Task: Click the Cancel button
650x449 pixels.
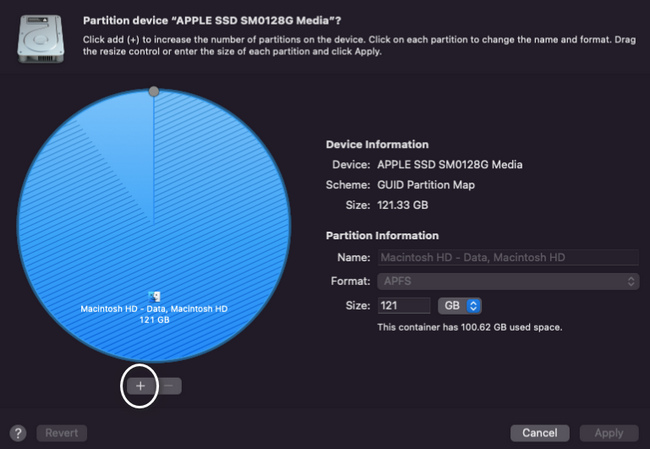Action: tap(540, 433)
